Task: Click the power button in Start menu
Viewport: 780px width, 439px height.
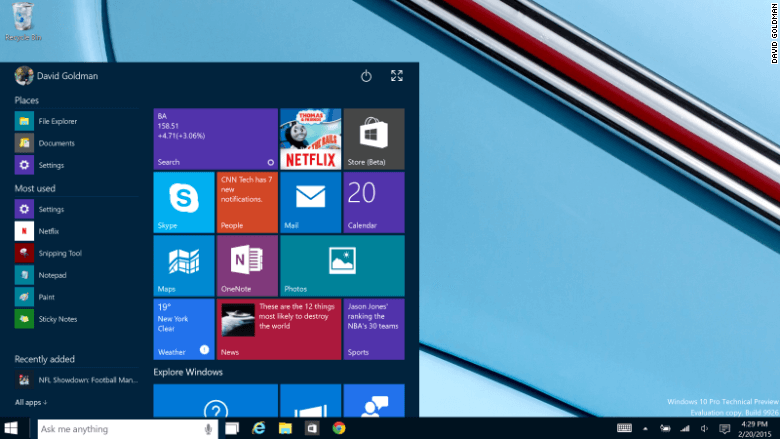Action: coord(366,76)
